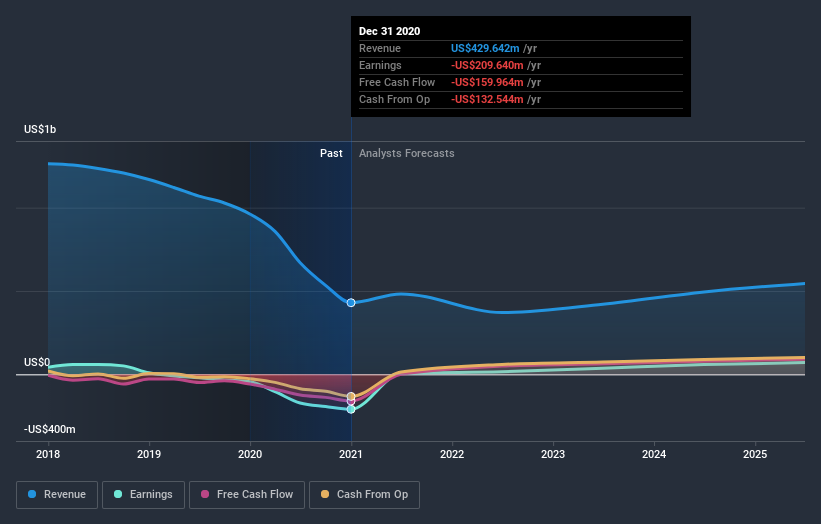Click the Analysts Forecasts label
This screenshot has width=821, height=524.
[x=406, y=153]
